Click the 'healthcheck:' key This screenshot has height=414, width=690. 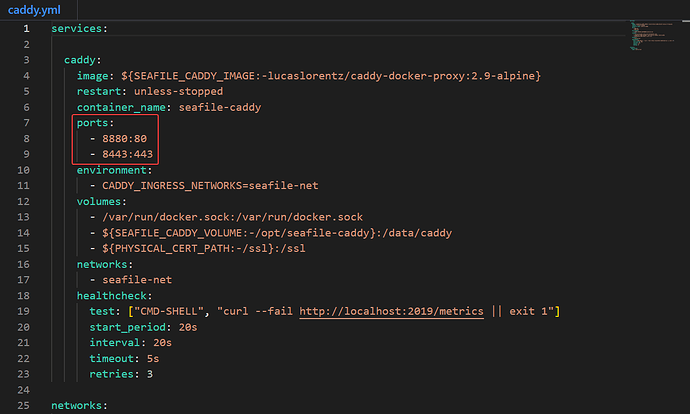point(114,296)
